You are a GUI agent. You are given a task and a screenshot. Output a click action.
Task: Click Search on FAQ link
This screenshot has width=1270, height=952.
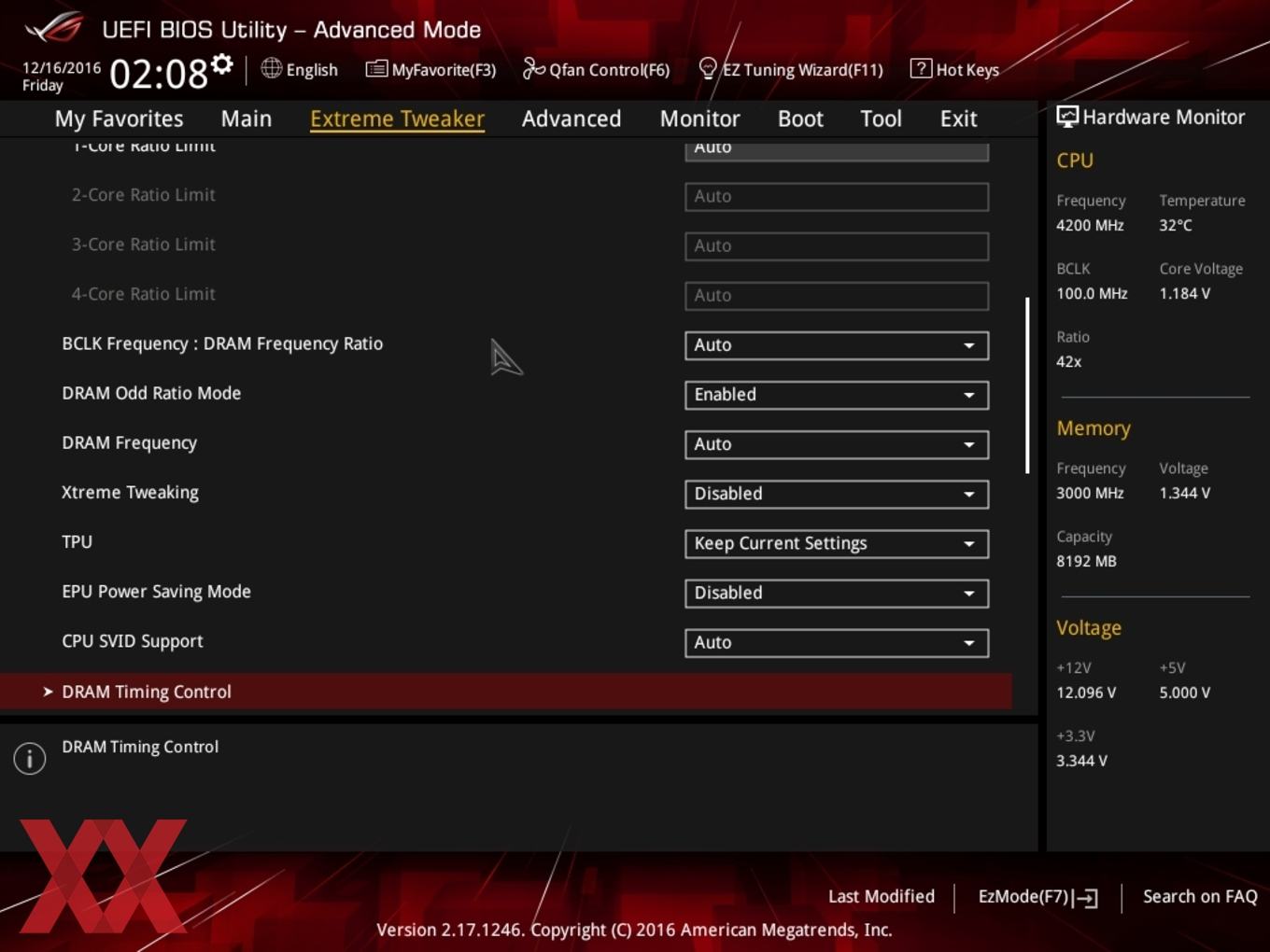(1200, 896)
